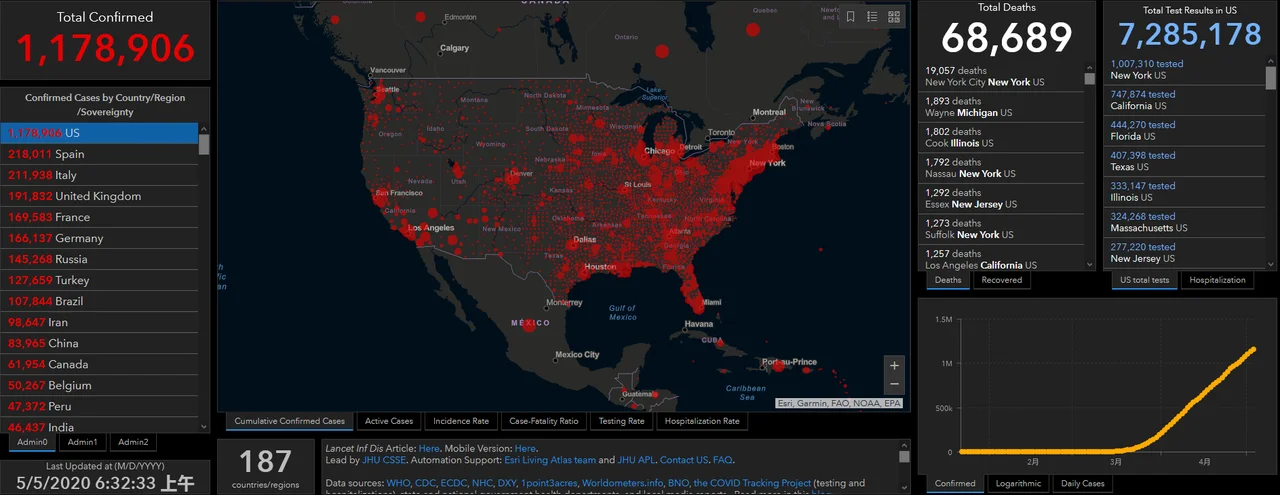Viewport: 1280px width, 495px height.
Task: Switch to Hospitalization Rate map tab
Action: [702, 421]
